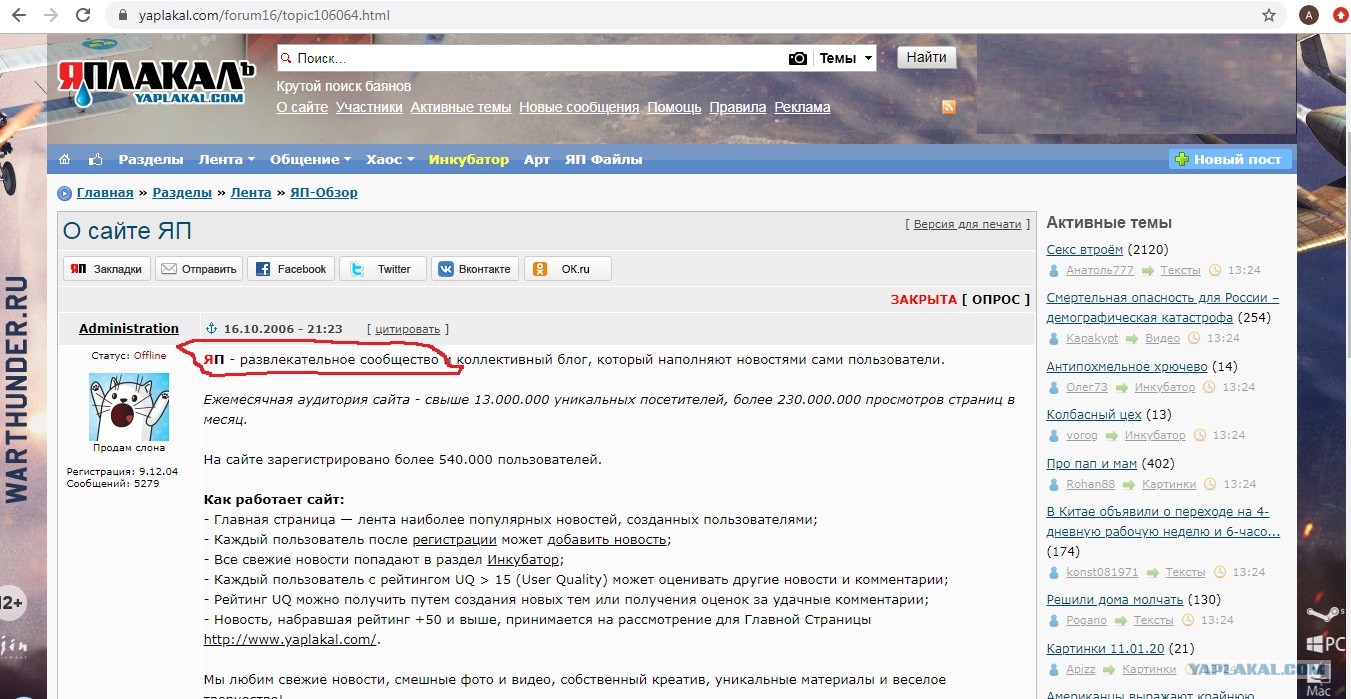Open the Арт section
Image resolution: width=1351 pixels, height=699 pixels.
(537, 159)
